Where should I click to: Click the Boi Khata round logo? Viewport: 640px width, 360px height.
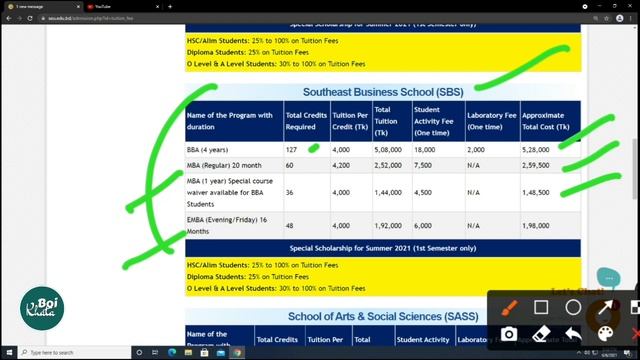coord(42,308)
